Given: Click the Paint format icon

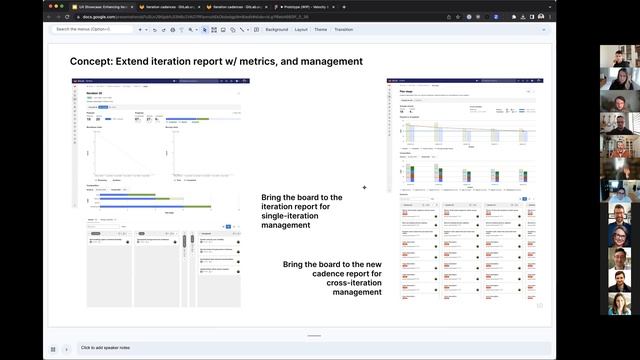Looking at the screenshot, I should coord(182,30).
